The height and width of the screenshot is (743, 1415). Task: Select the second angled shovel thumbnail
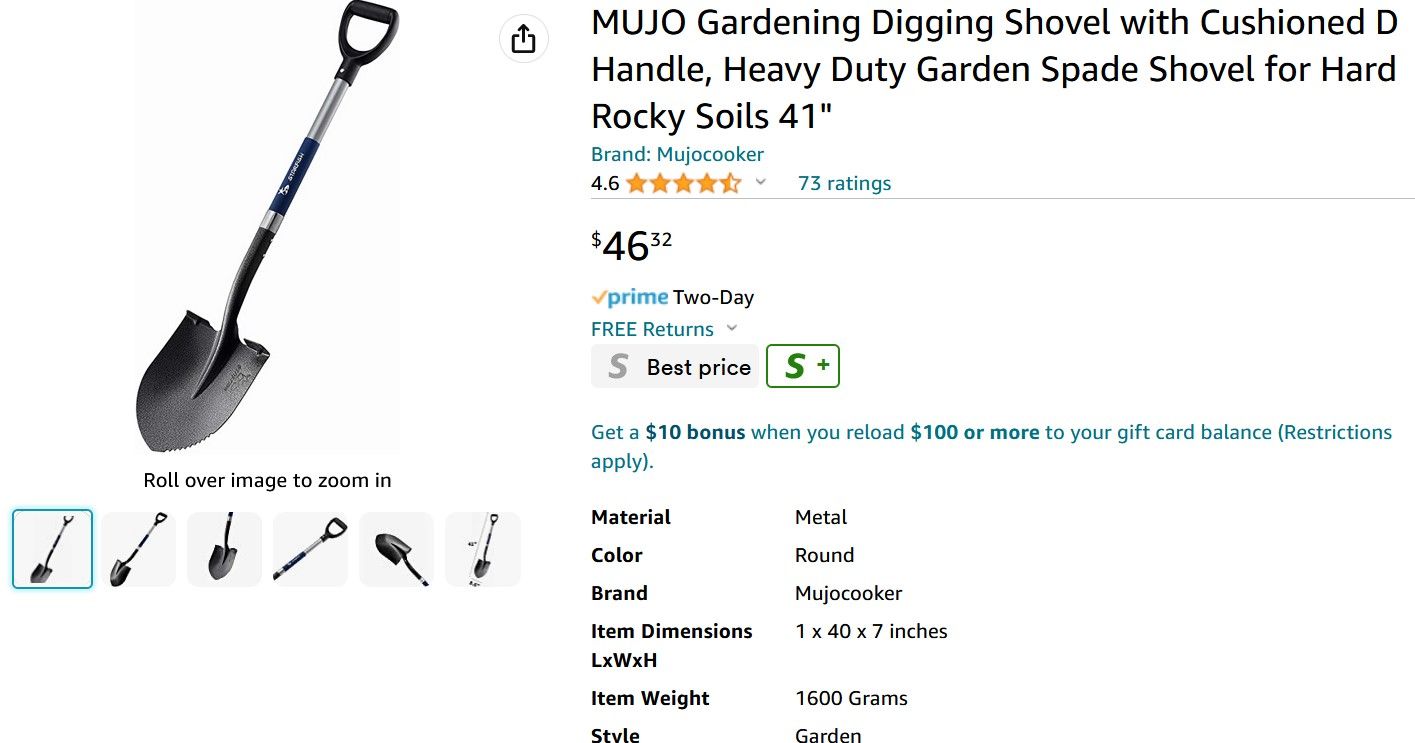coord(138,549)
